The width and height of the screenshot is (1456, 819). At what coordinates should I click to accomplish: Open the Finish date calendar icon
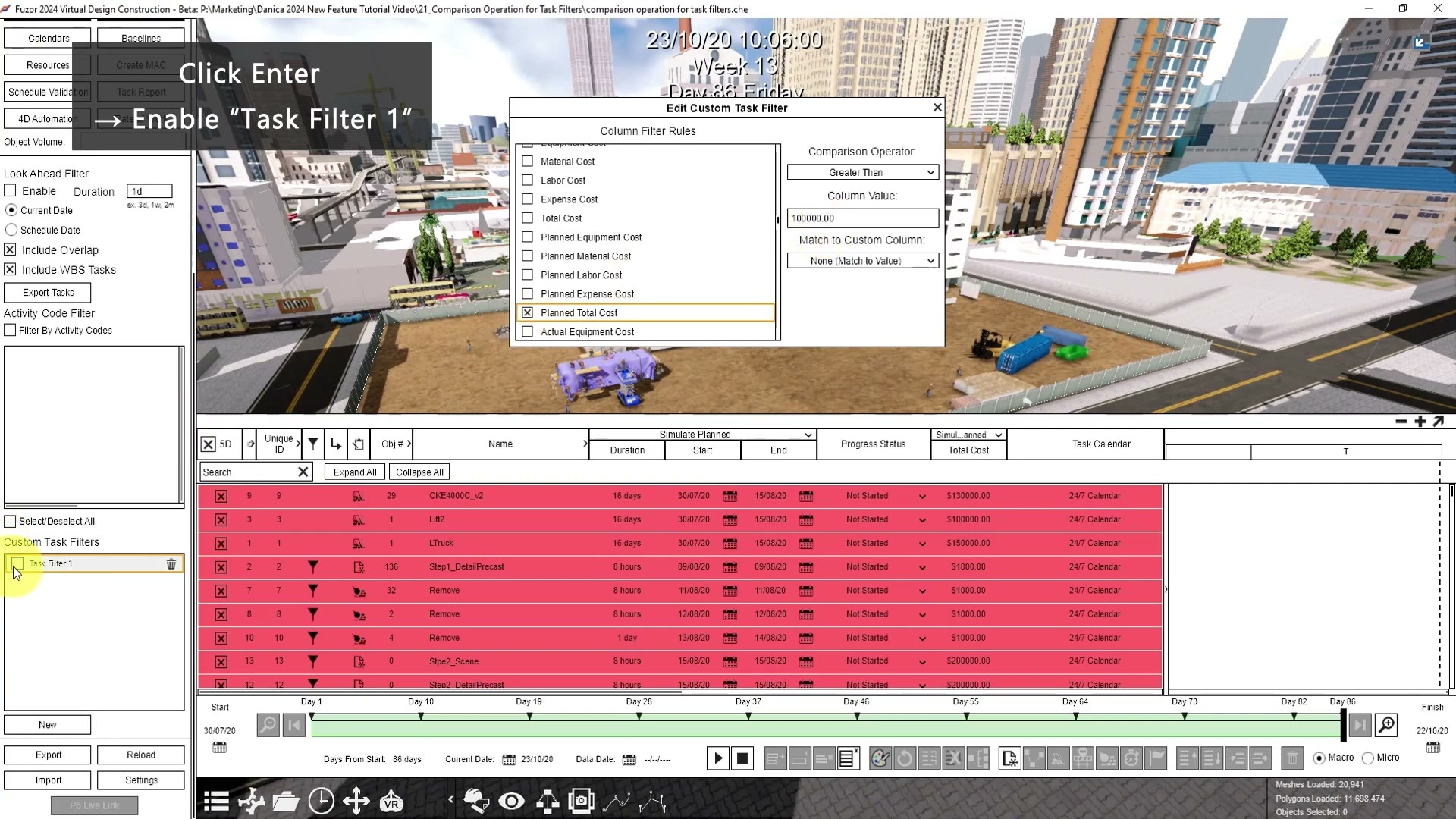click(x=1432, y=748)
